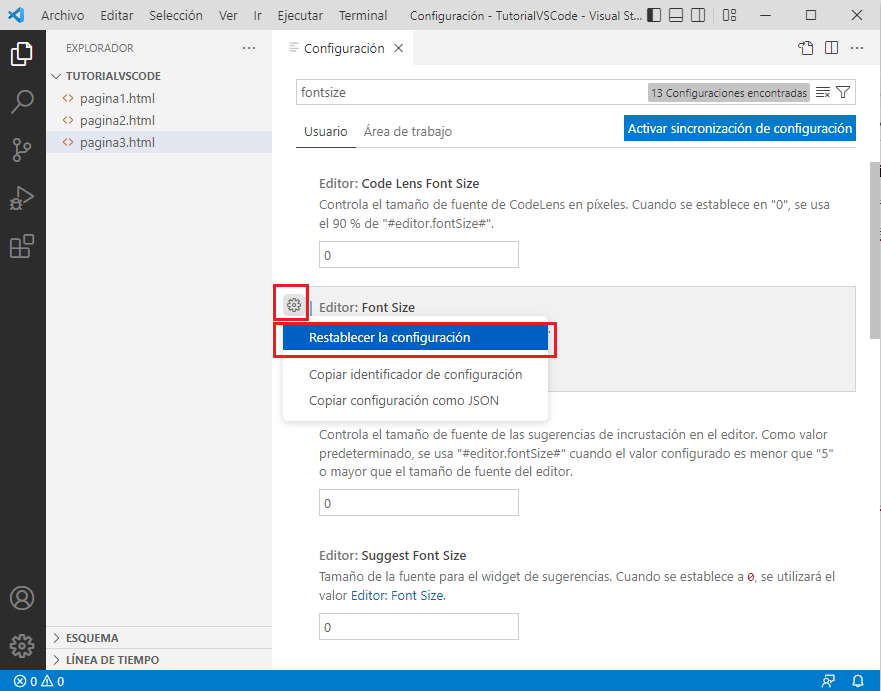Screen dimensions: 881x691
Task: Close the Configuración tab
Action: (398, 48)
